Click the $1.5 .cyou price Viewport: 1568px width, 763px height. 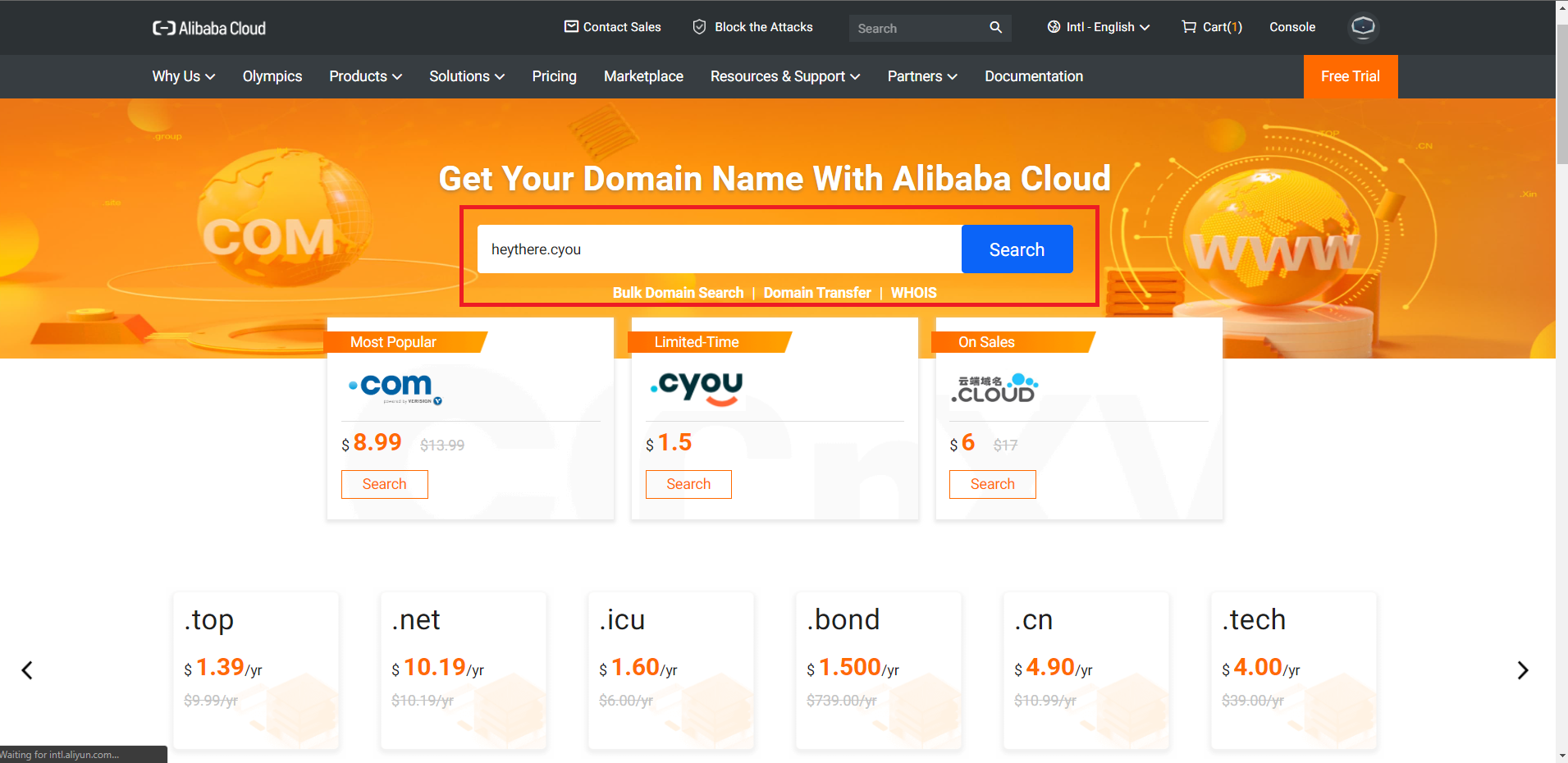[x=669, y=443]
